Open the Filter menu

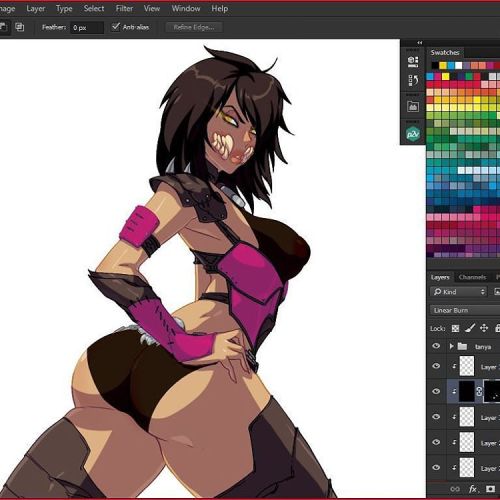124,9
